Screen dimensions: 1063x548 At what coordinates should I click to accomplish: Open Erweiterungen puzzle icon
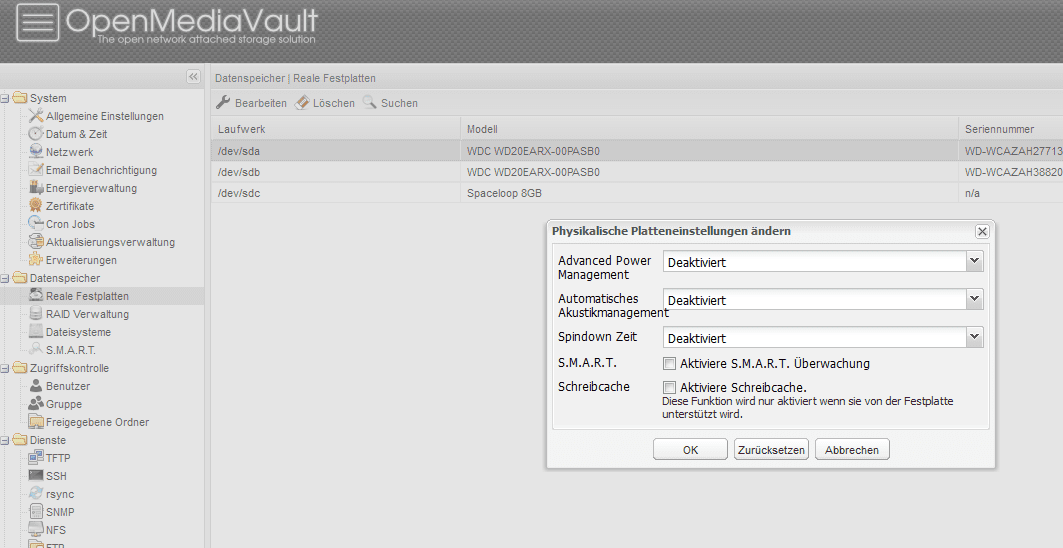point(36,260)
